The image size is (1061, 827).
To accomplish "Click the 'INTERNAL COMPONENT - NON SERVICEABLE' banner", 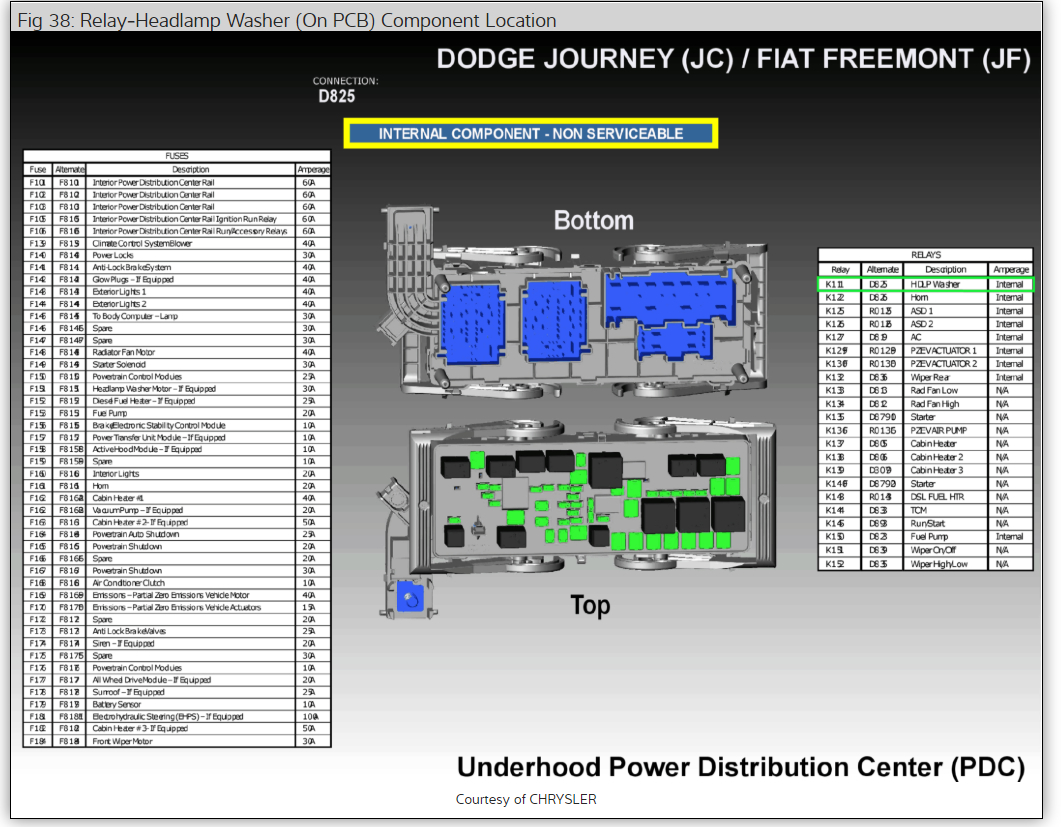I will [x=530, y=133].
